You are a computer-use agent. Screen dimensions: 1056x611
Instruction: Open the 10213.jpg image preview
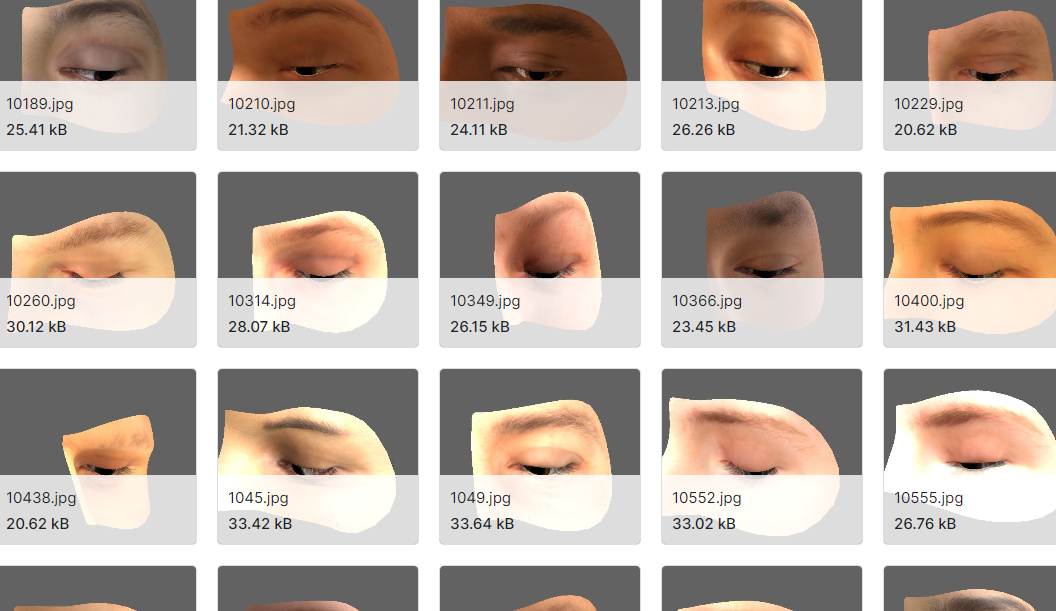[762, 40]
